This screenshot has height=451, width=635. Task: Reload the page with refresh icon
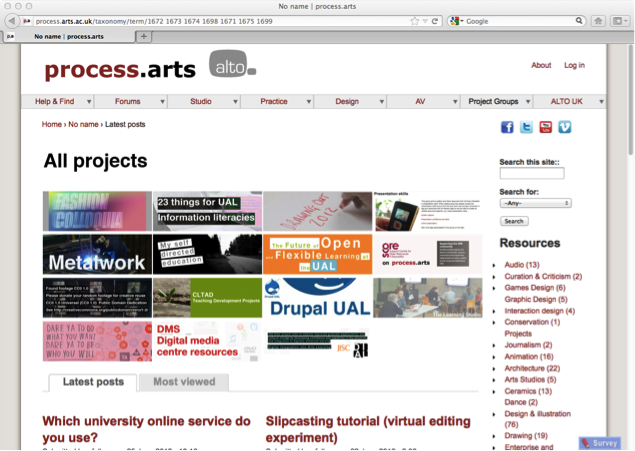pyautogui.click(x=435, y=21)
